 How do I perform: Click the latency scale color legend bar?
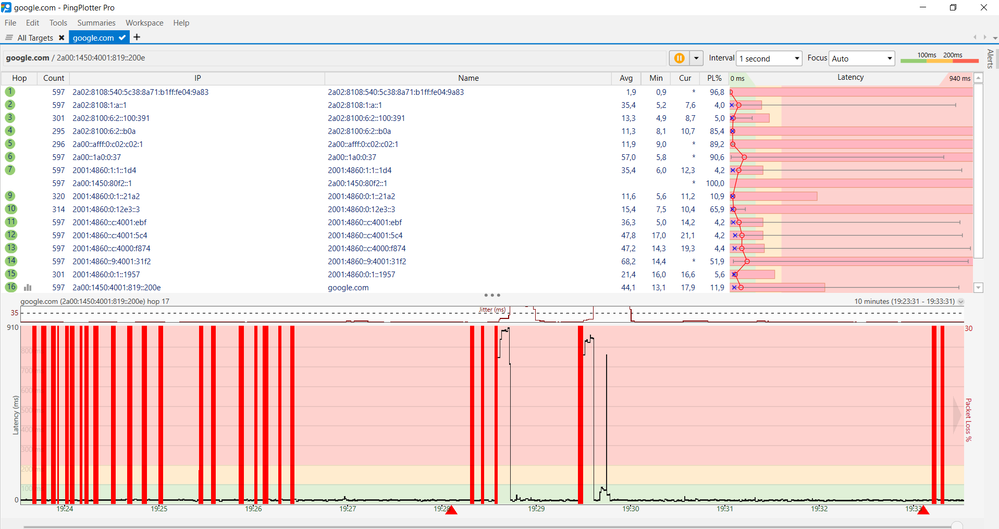939,63
